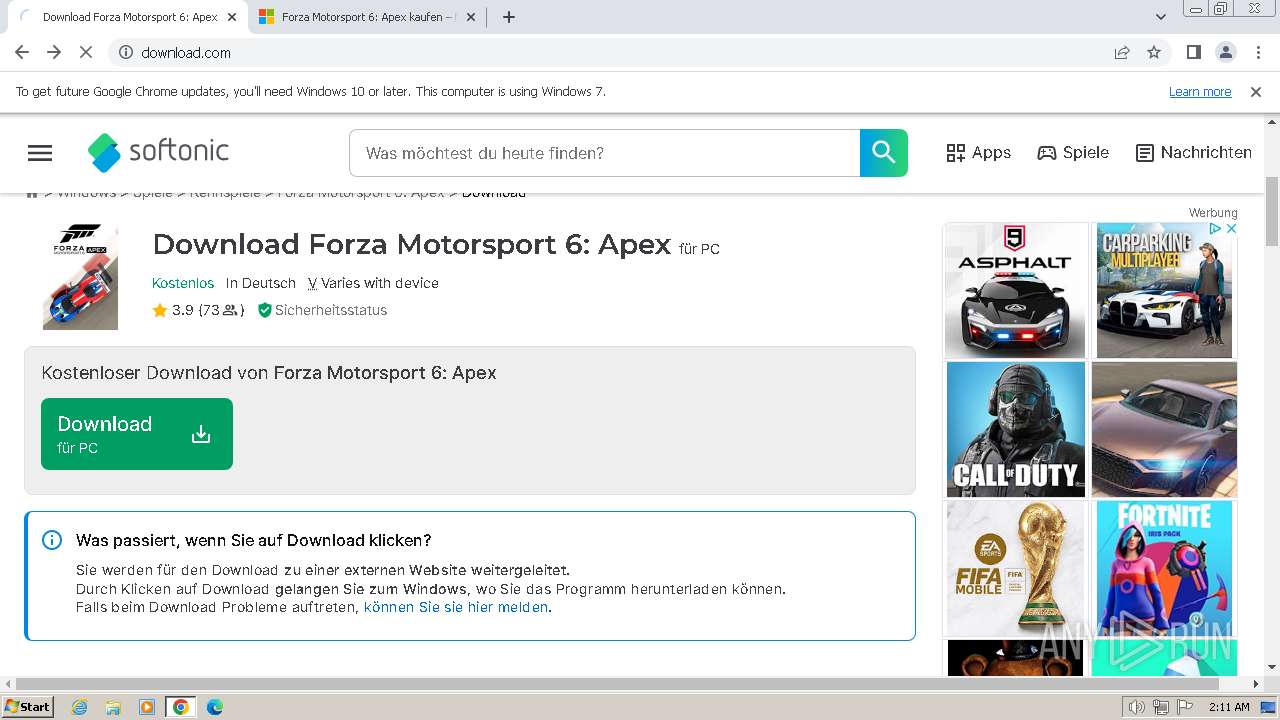Viewport: 1280px width, 720px height.
Task: Click the Download breadcrumb entry
Action: (x=494, y=193)
